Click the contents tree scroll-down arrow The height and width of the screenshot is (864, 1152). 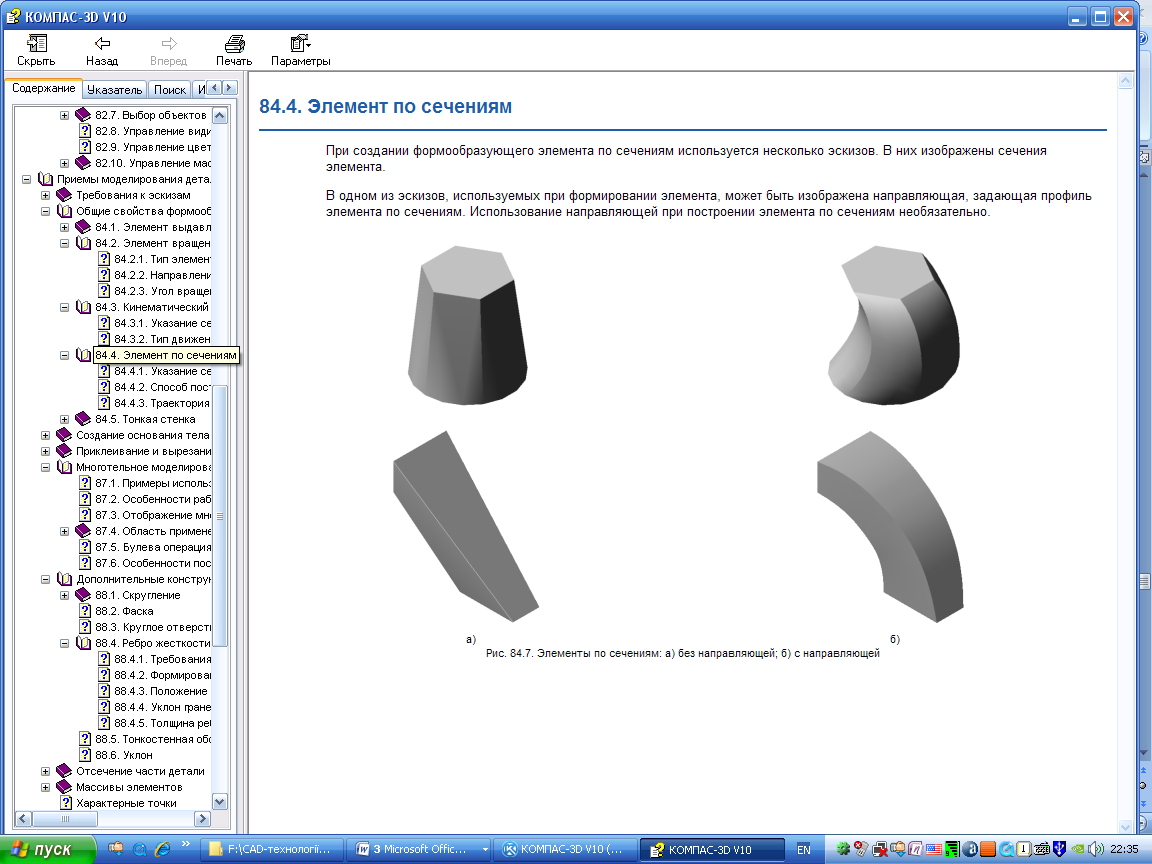220,802
